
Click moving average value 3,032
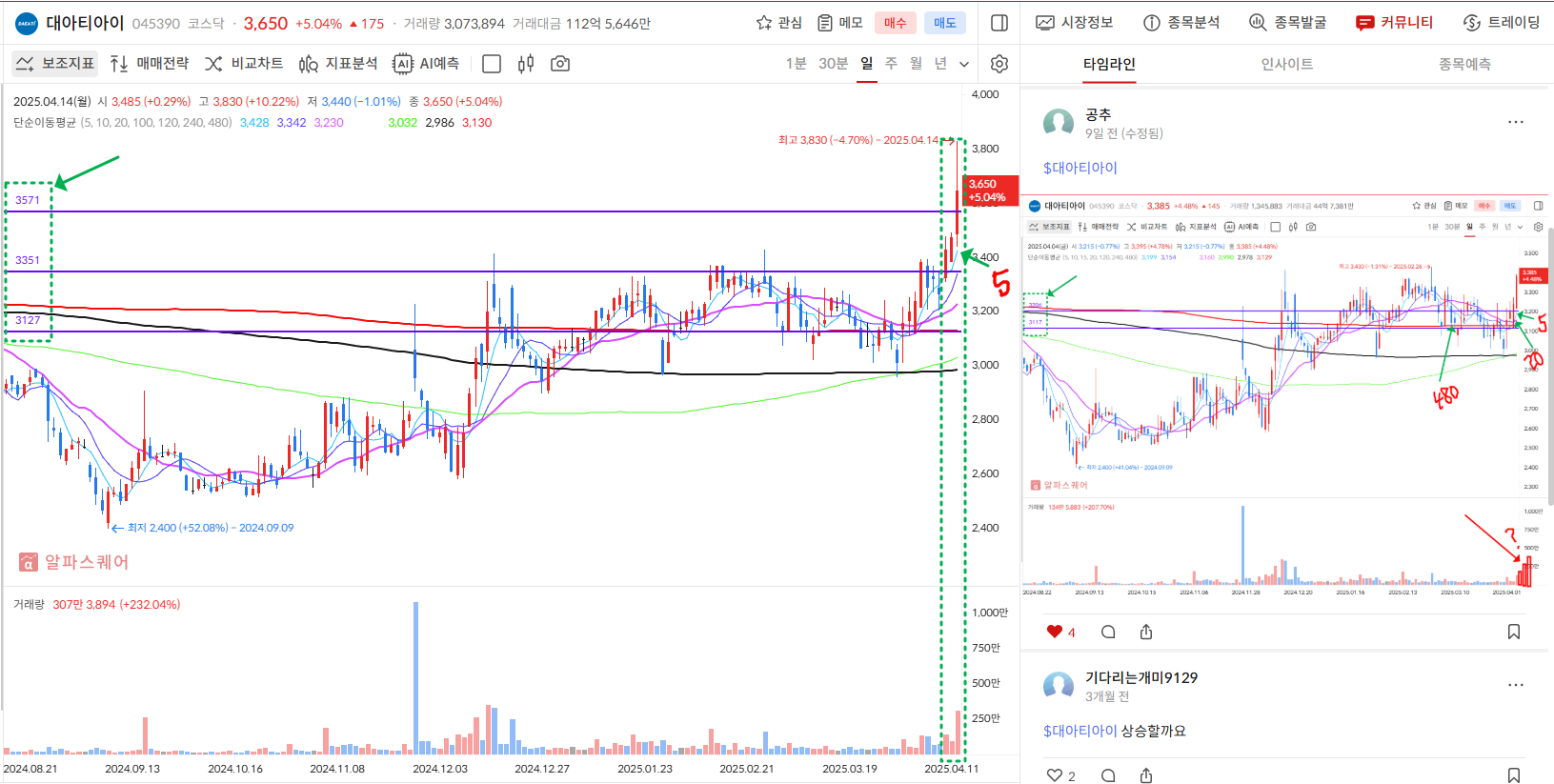pyautogui.click(x=402, y=122)
